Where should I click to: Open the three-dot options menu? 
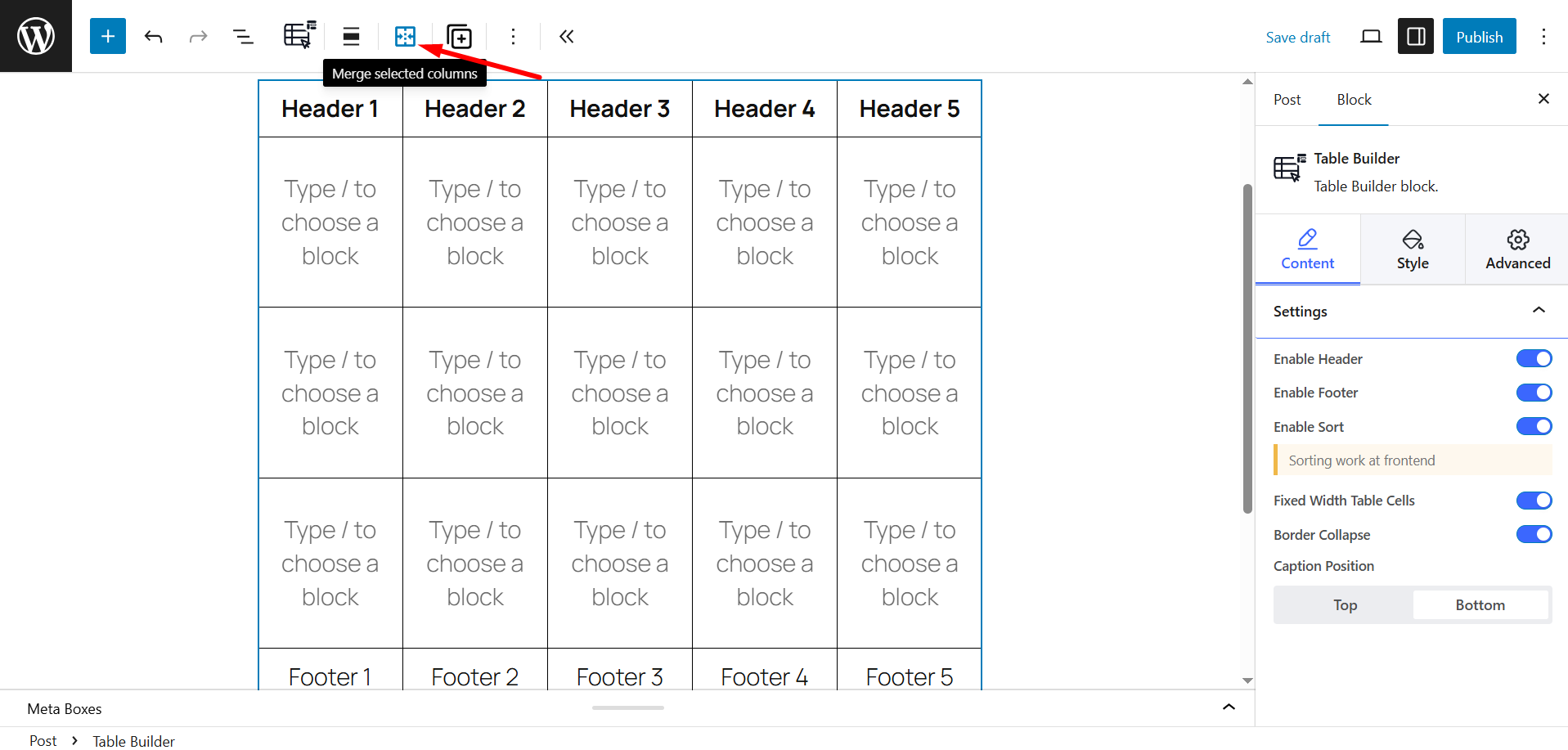pos(513,36)
